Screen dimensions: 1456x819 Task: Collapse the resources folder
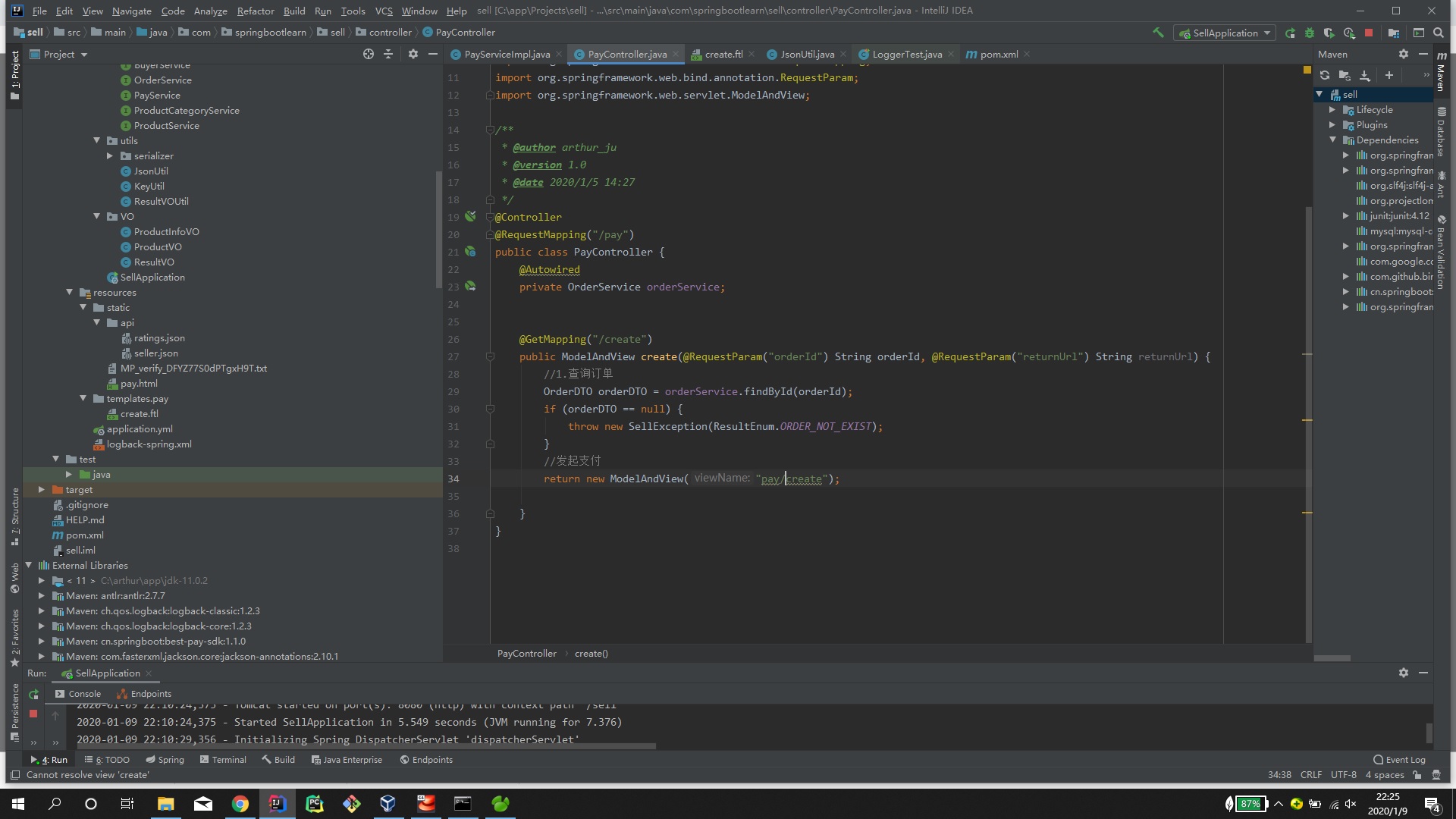click(x=70, y=292)
